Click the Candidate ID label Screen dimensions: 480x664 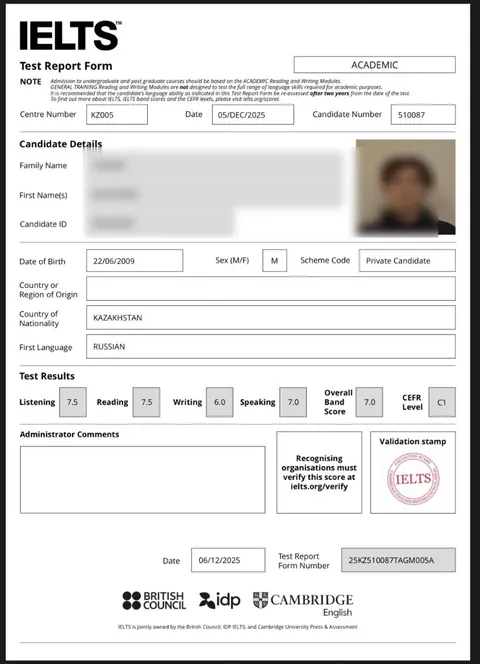(43, 224)
